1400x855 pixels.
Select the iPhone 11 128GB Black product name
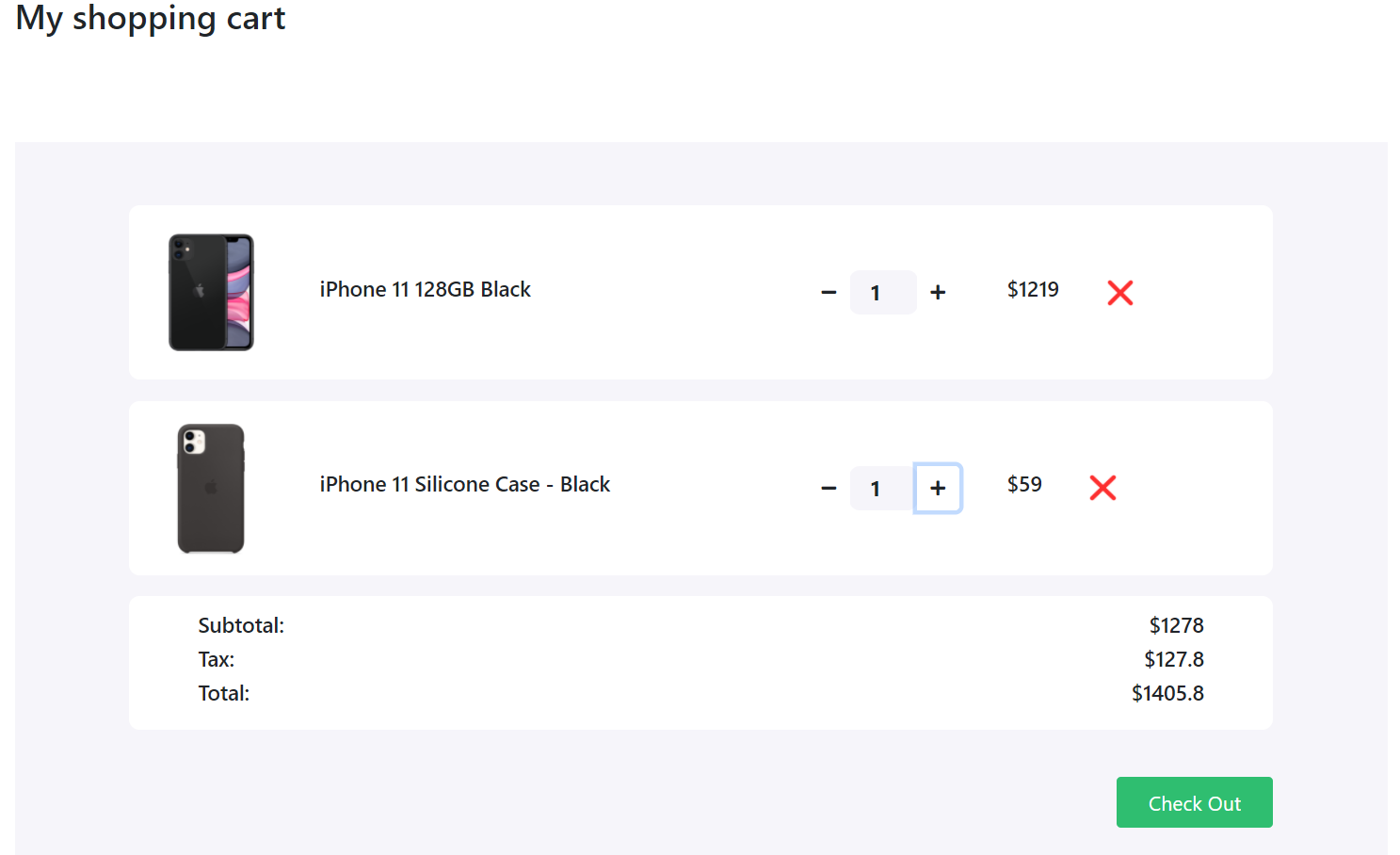pos(425,289)
